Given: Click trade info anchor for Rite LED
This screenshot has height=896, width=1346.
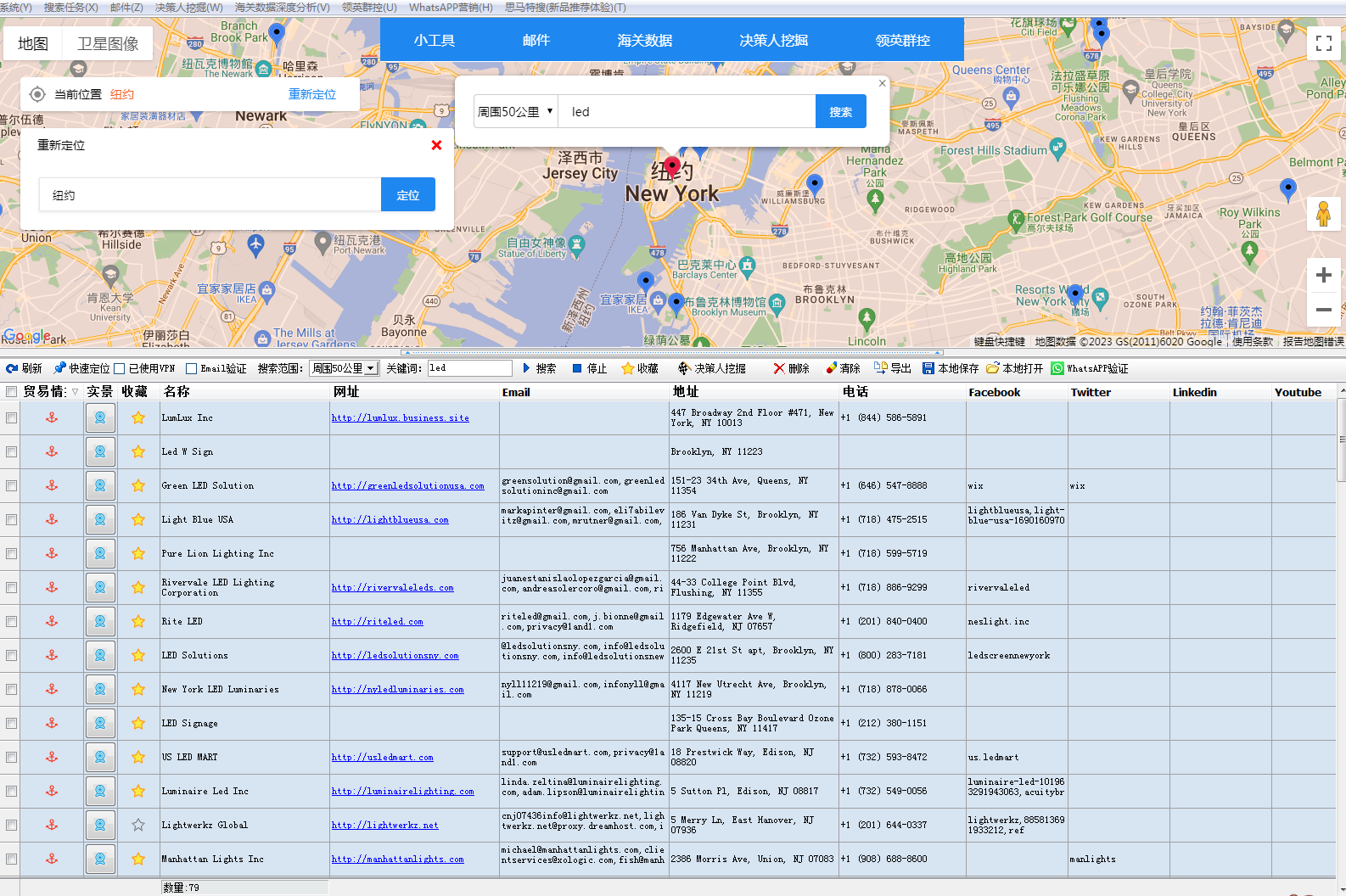Looking at the screenshot, I should click(x=52, y=621).
